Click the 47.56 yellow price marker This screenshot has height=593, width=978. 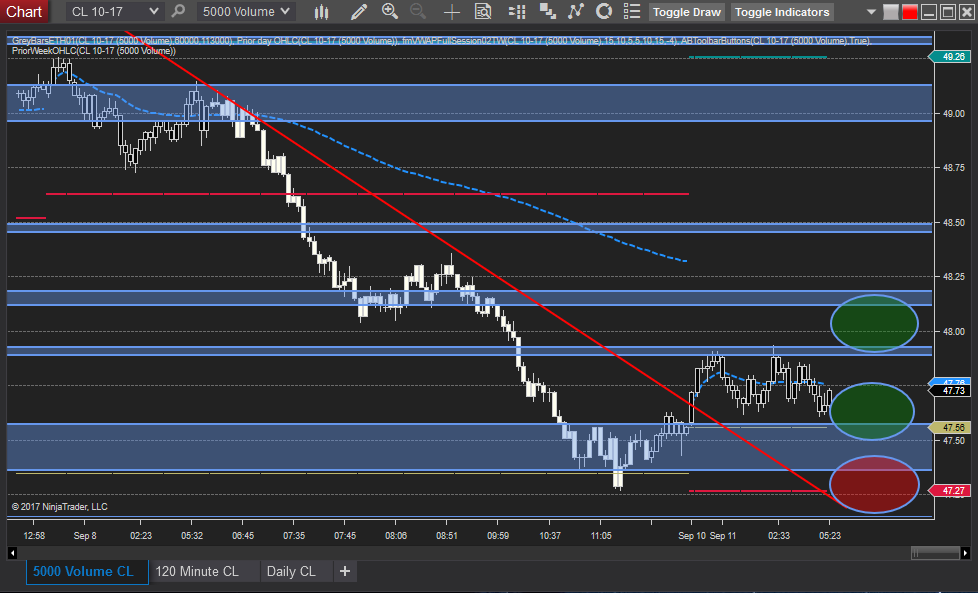click(x=952, y=428)
